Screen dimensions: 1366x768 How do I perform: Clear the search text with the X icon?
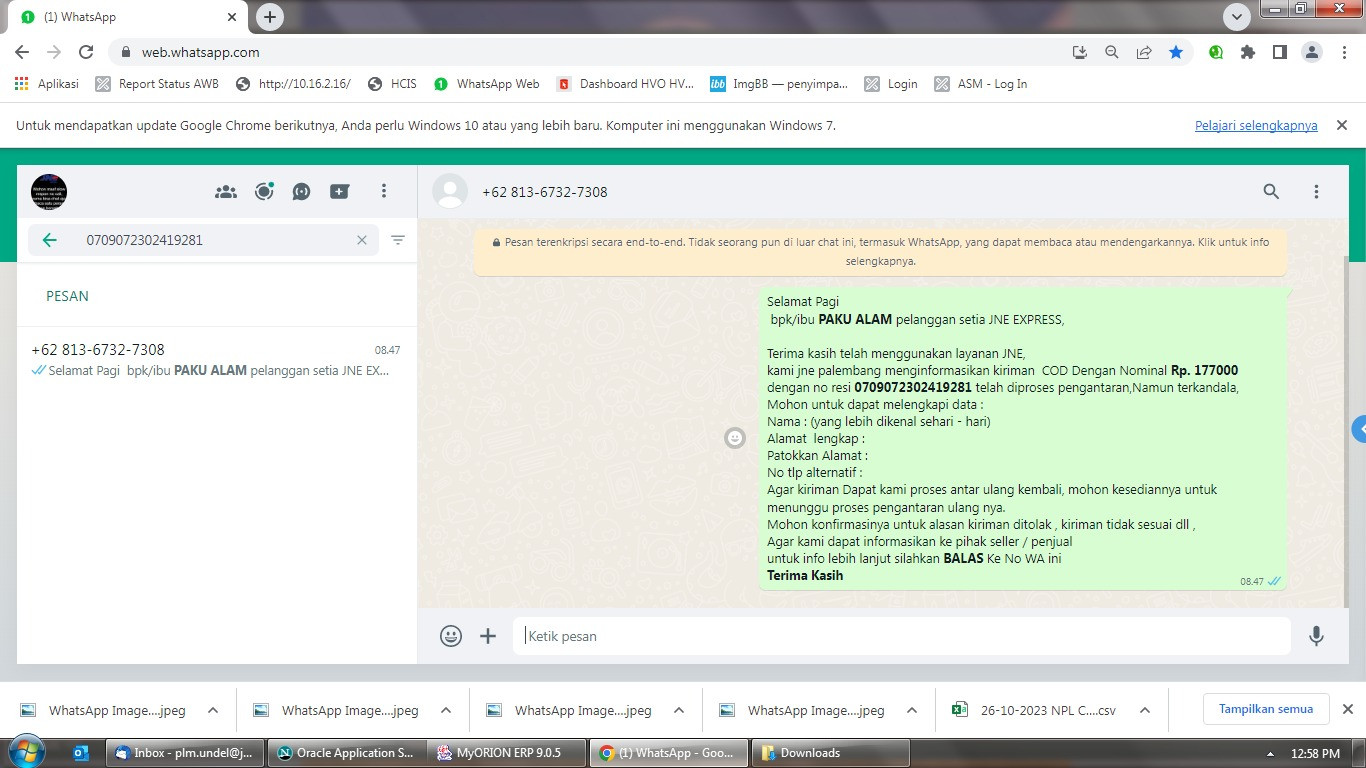(x=362, y=240)
